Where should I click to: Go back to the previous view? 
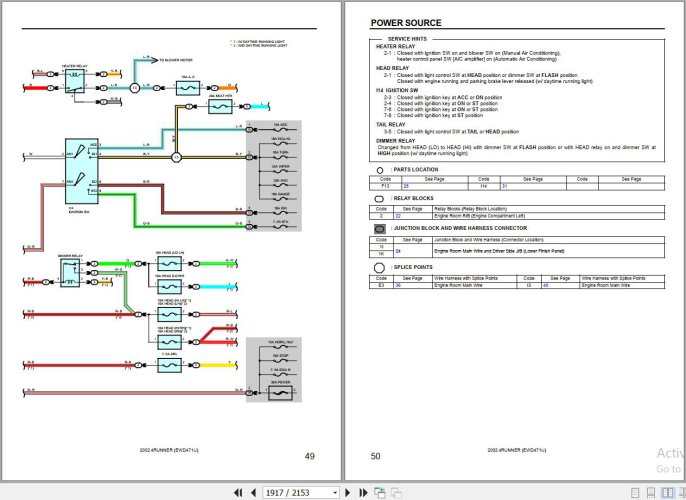(x=380, y=493)
